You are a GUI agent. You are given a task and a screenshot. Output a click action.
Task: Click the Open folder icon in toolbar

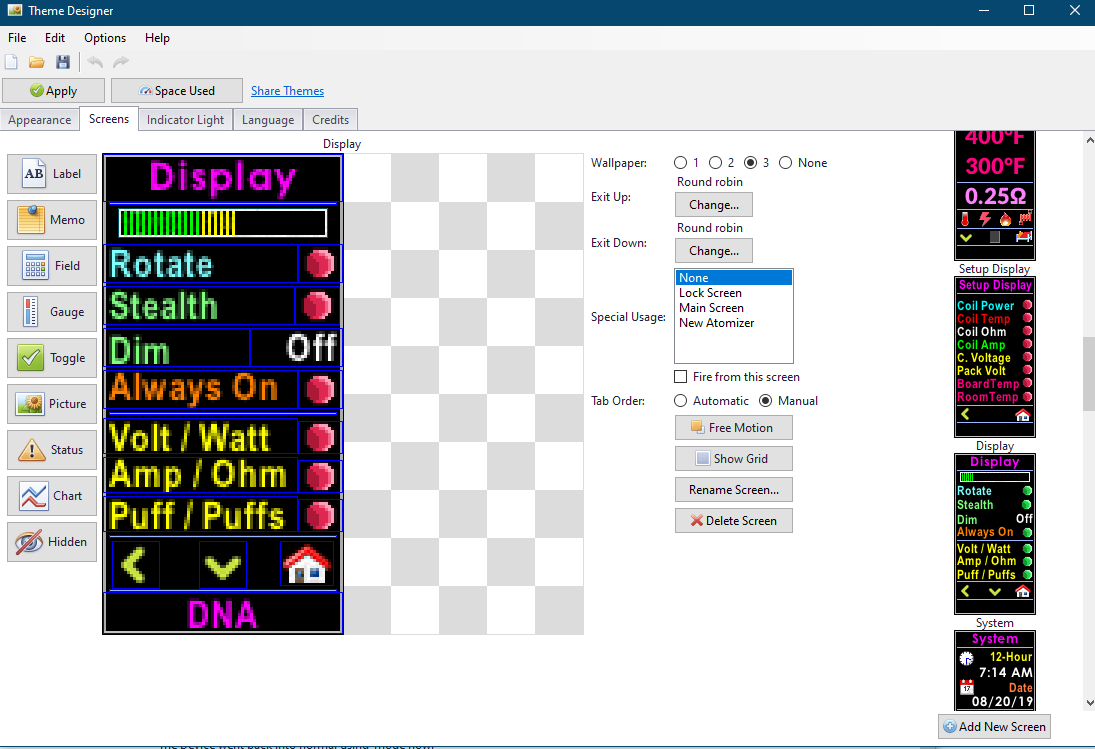(x=37, y=62)
